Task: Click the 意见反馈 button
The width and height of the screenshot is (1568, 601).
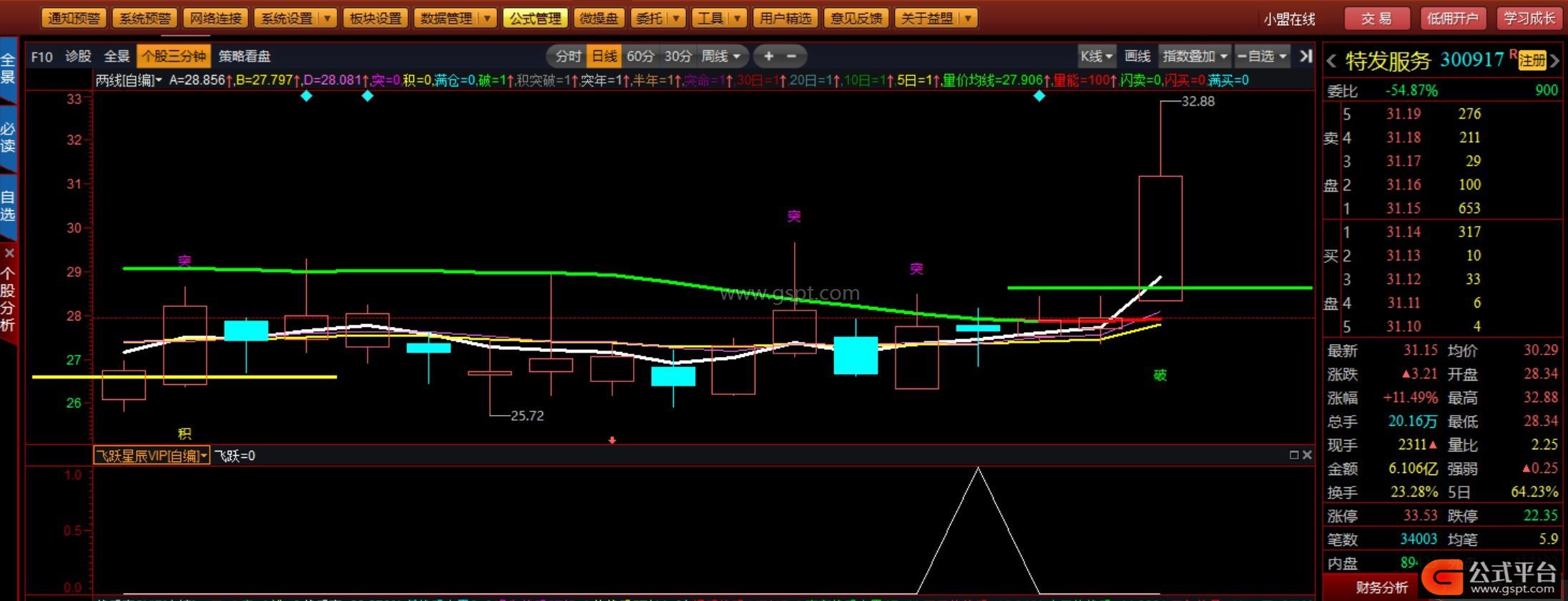Action: click(856, 19)
